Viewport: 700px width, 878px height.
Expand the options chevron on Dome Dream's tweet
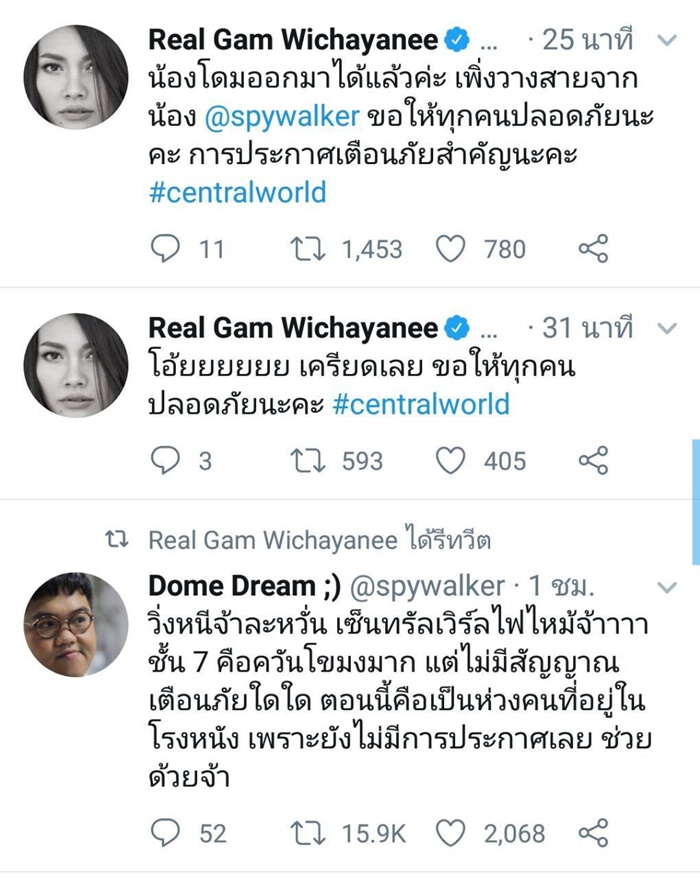coord(667,587)
